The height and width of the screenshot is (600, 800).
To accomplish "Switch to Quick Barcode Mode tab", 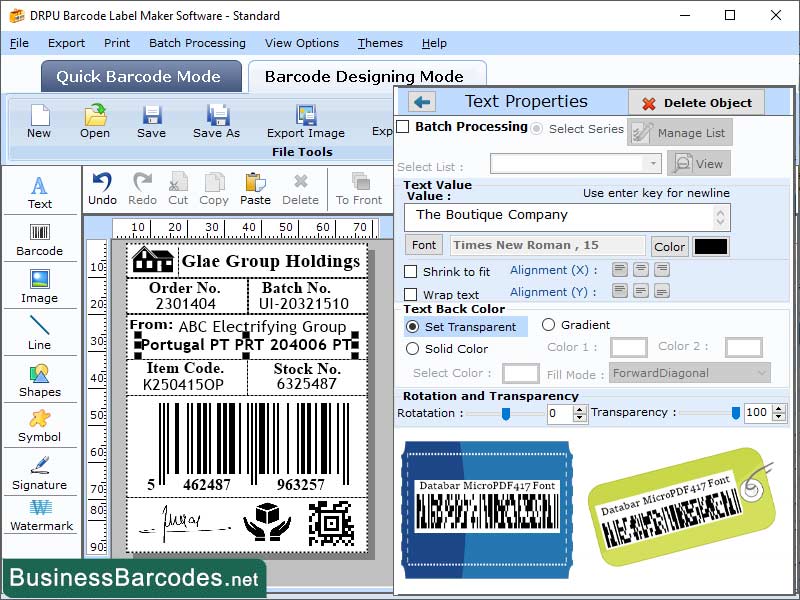I will (x=140, y=76).
